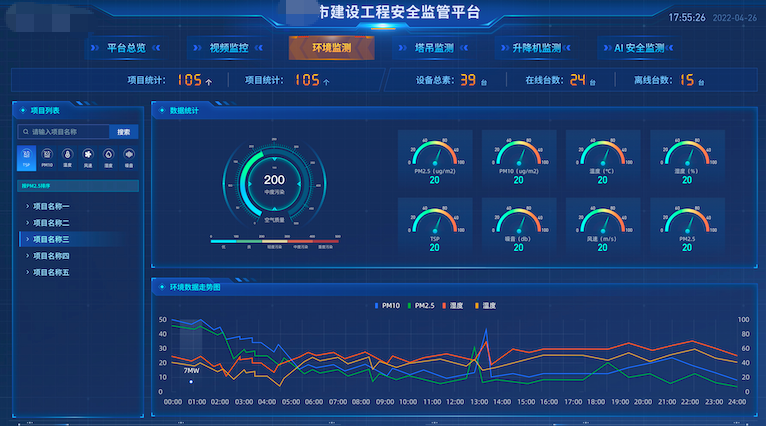Click the PM10 (ug/m2) gauge card
Image resolution: width=766 pixels, height=426 pixels.
click(x=519, y=157)
